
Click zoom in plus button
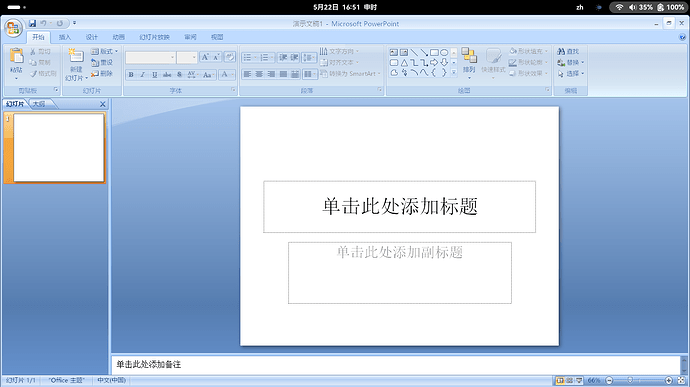pyautogui.click(x=669, y=380)
